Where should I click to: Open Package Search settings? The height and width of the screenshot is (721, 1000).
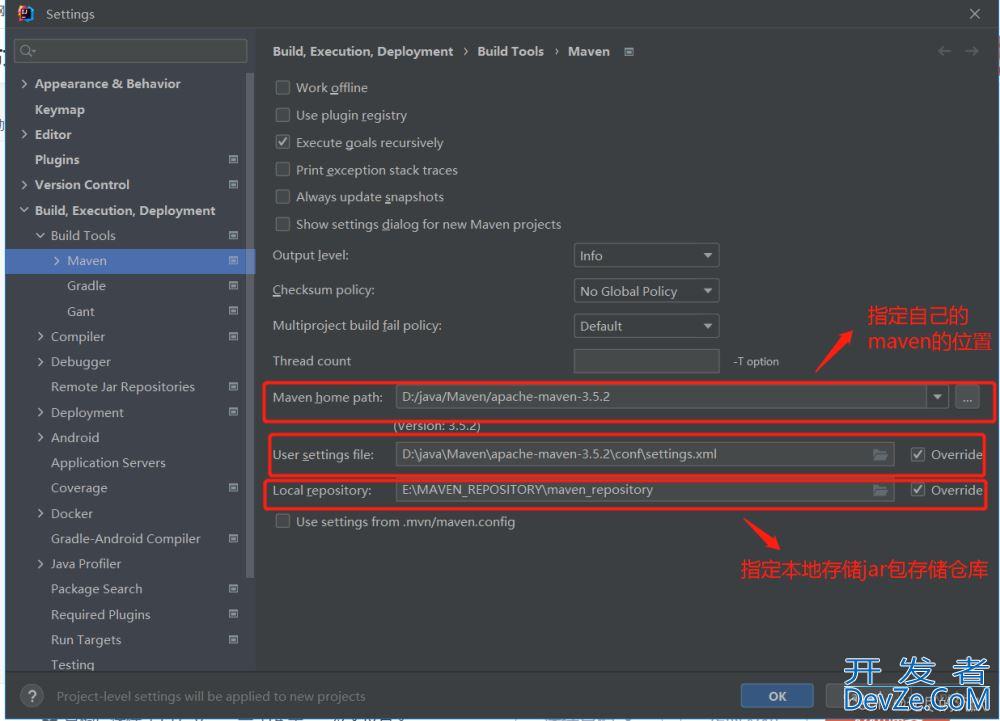[x=96, y=589]
